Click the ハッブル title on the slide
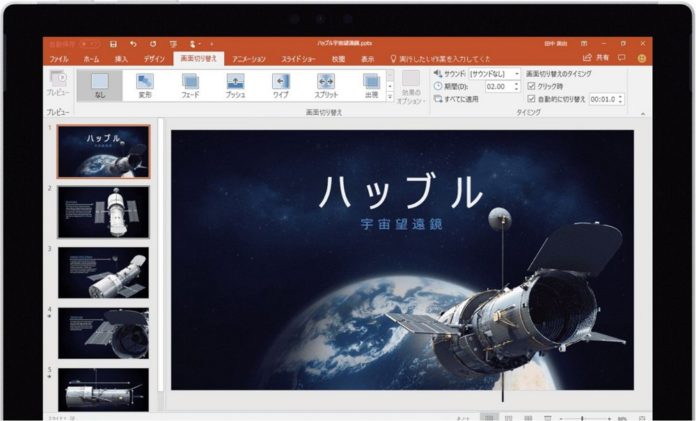 [401, 192]
